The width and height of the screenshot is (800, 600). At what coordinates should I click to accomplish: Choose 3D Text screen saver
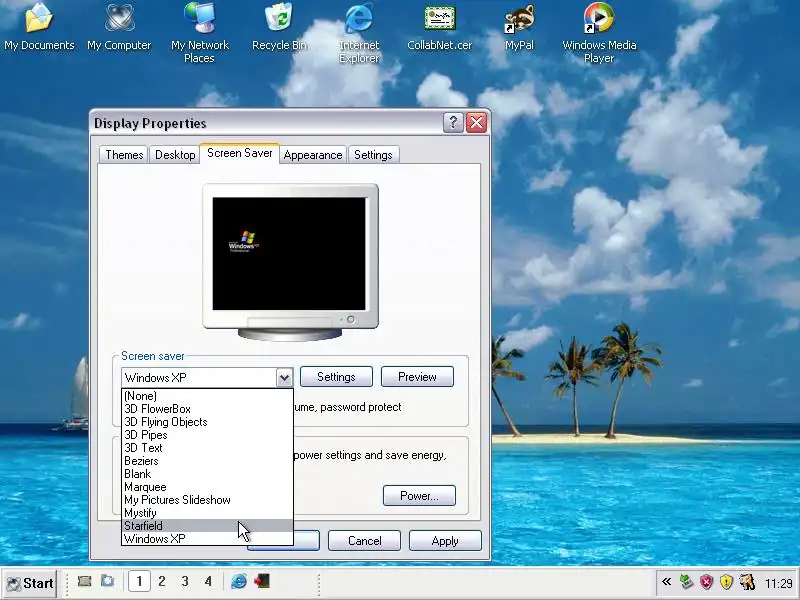pyautogui.click(x=207, y=448)
